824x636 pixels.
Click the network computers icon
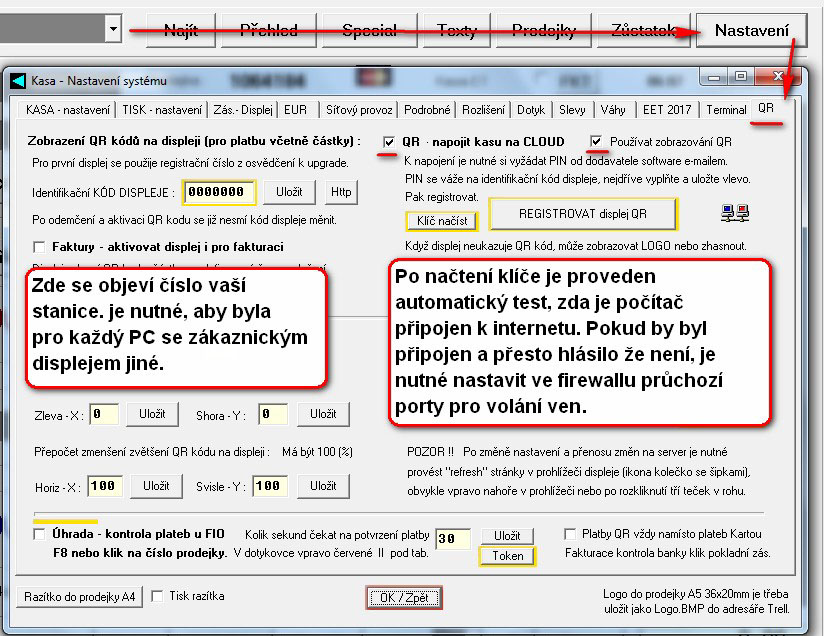pyautogui.click(x=735, y=213)
